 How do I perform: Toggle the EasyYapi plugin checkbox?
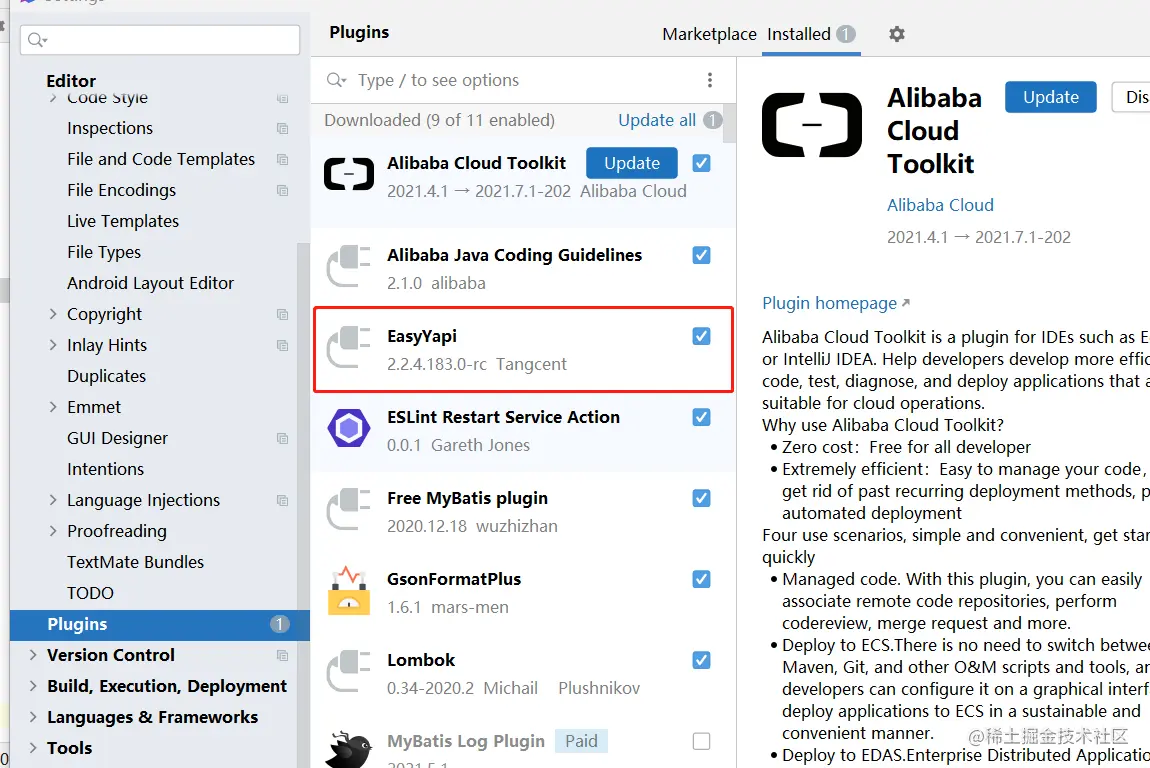(x=701, y=336)
